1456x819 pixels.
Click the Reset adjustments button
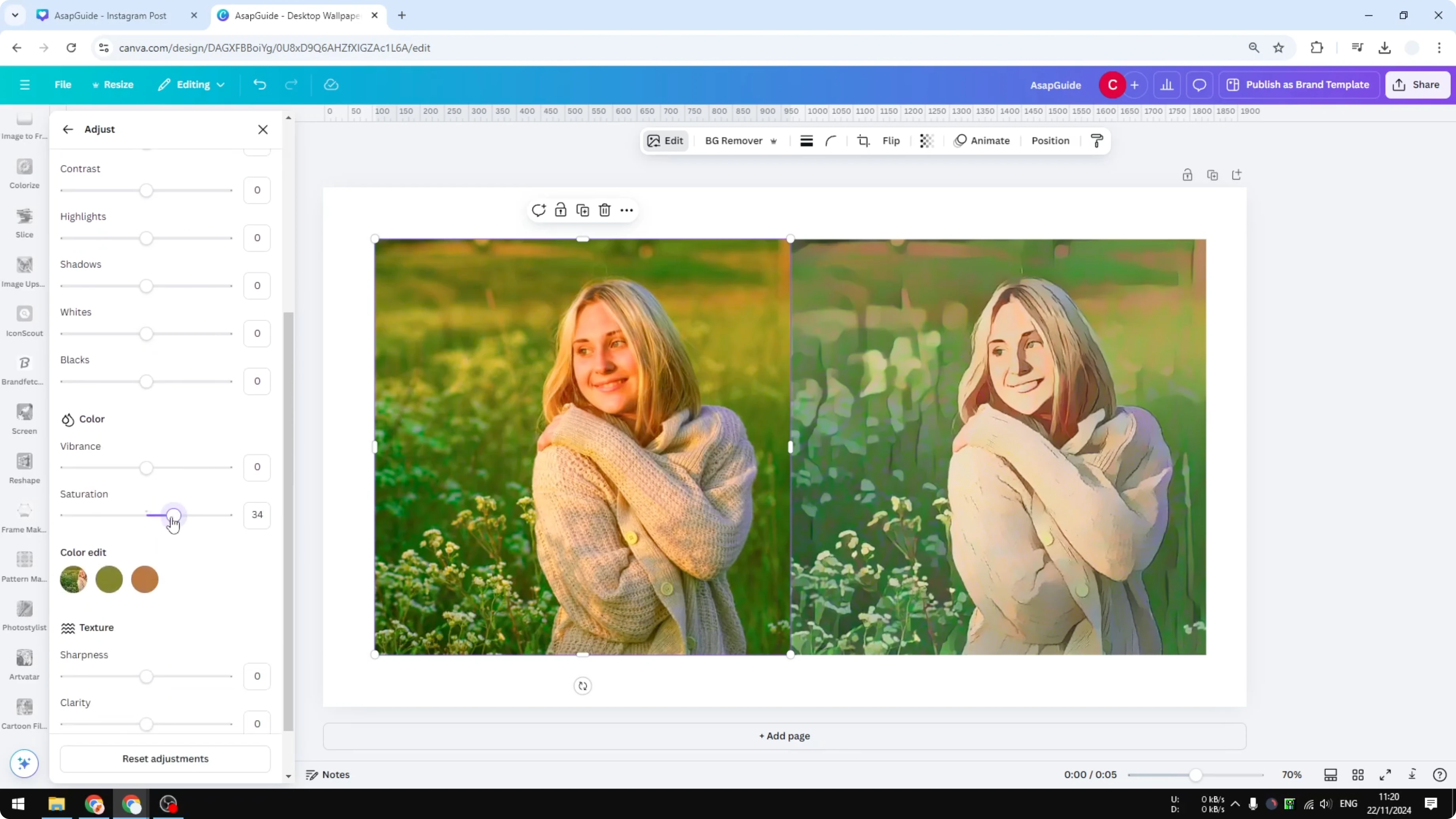pos(165,758)
